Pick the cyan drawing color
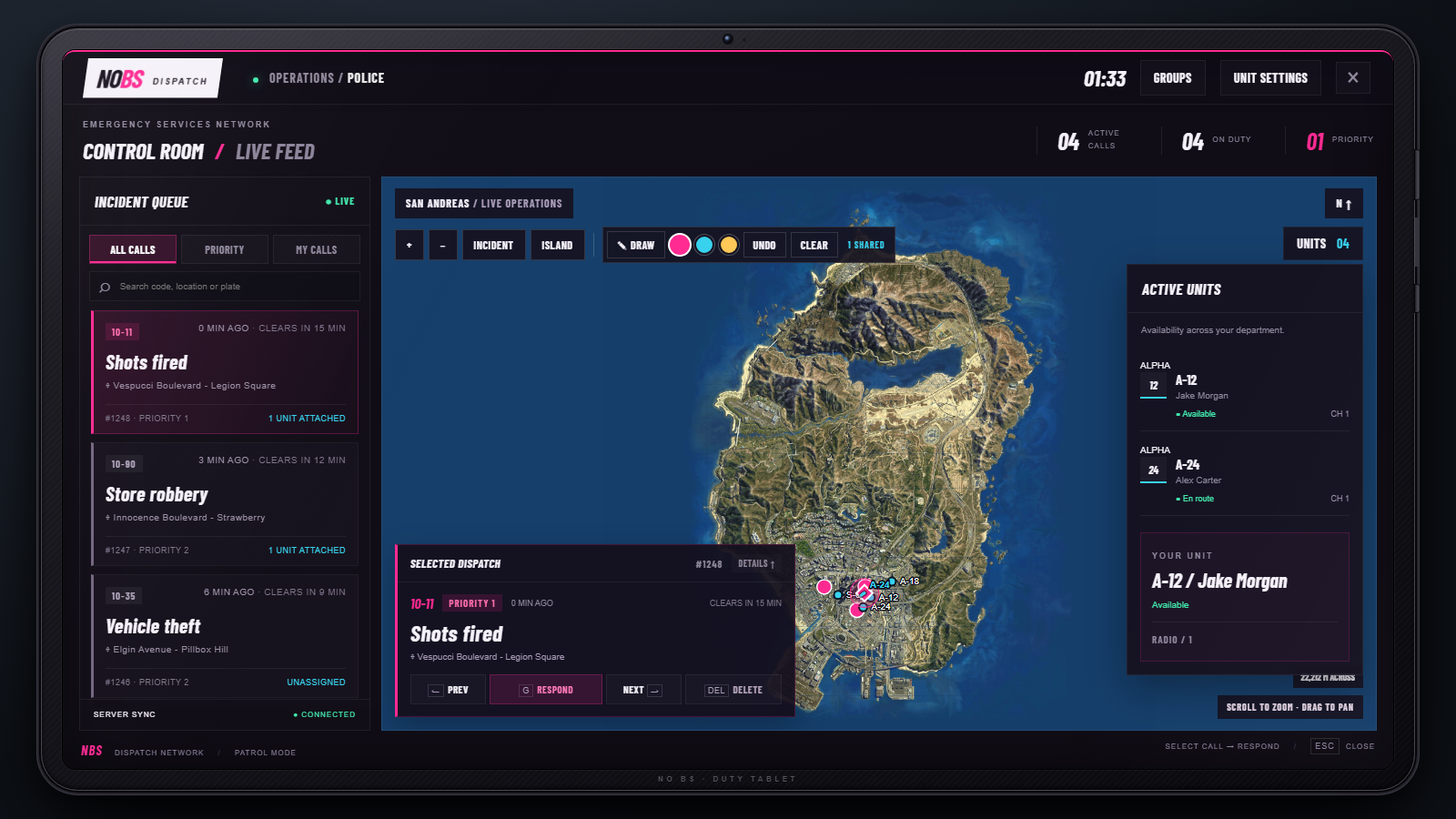This screenshot has width=1456, height=819. pos(704,245)
